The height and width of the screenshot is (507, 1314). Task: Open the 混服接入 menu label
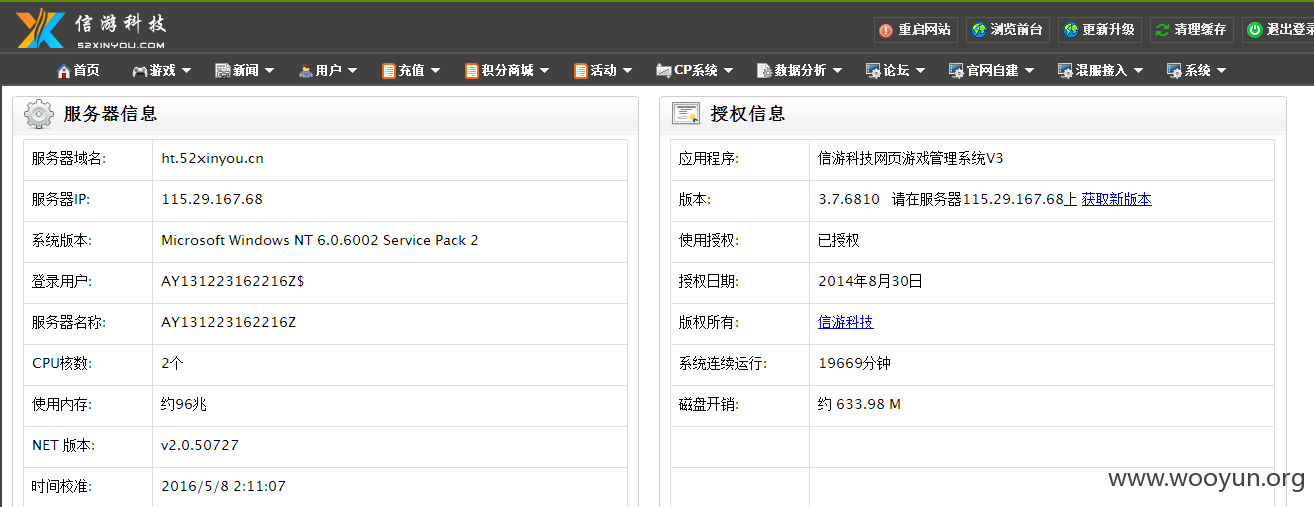1101,71
